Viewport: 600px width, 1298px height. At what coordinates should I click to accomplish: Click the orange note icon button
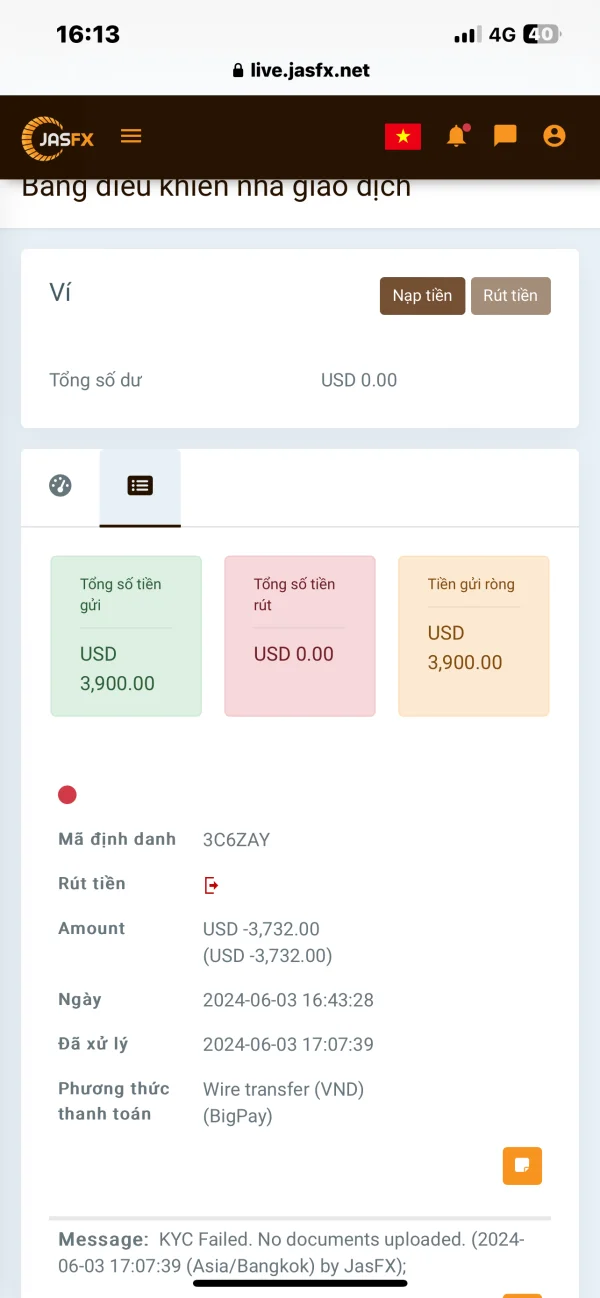click(x=521, y=1165)
